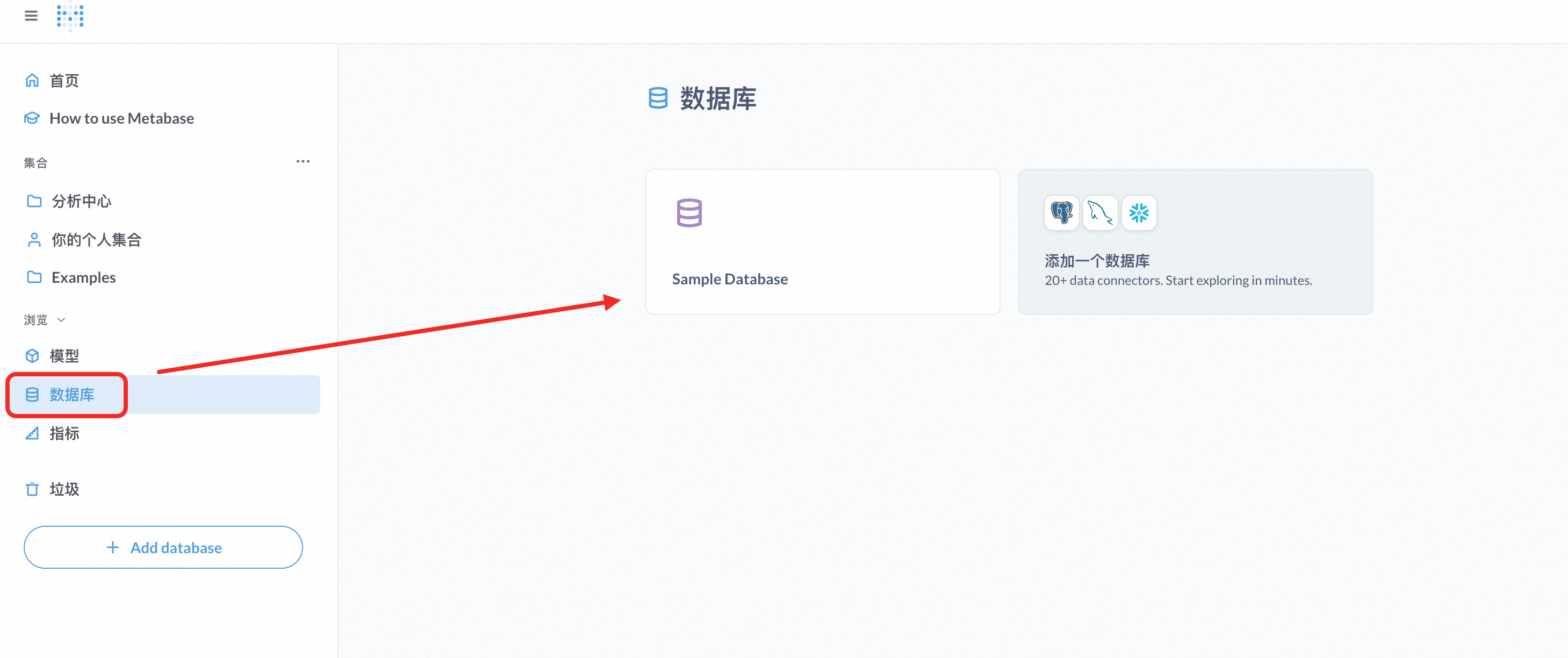The height and width of the screenshot is (658, 1568).
Task: Click the home icon beside 首页
Action: [x=32, y=80]
